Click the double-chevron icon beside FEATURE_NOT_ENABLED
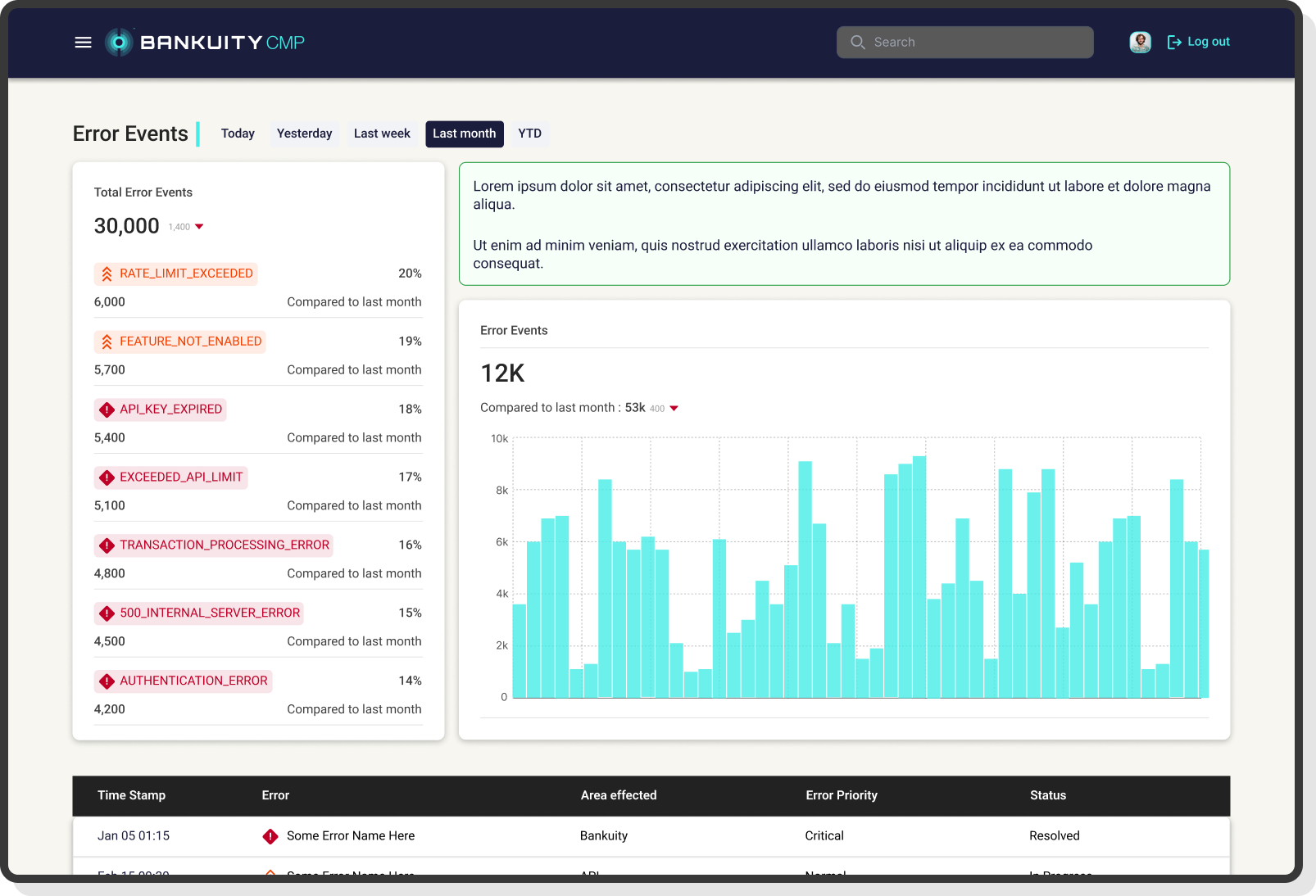1316x896 pixels. pyautogui.click(x=107, y=342)
